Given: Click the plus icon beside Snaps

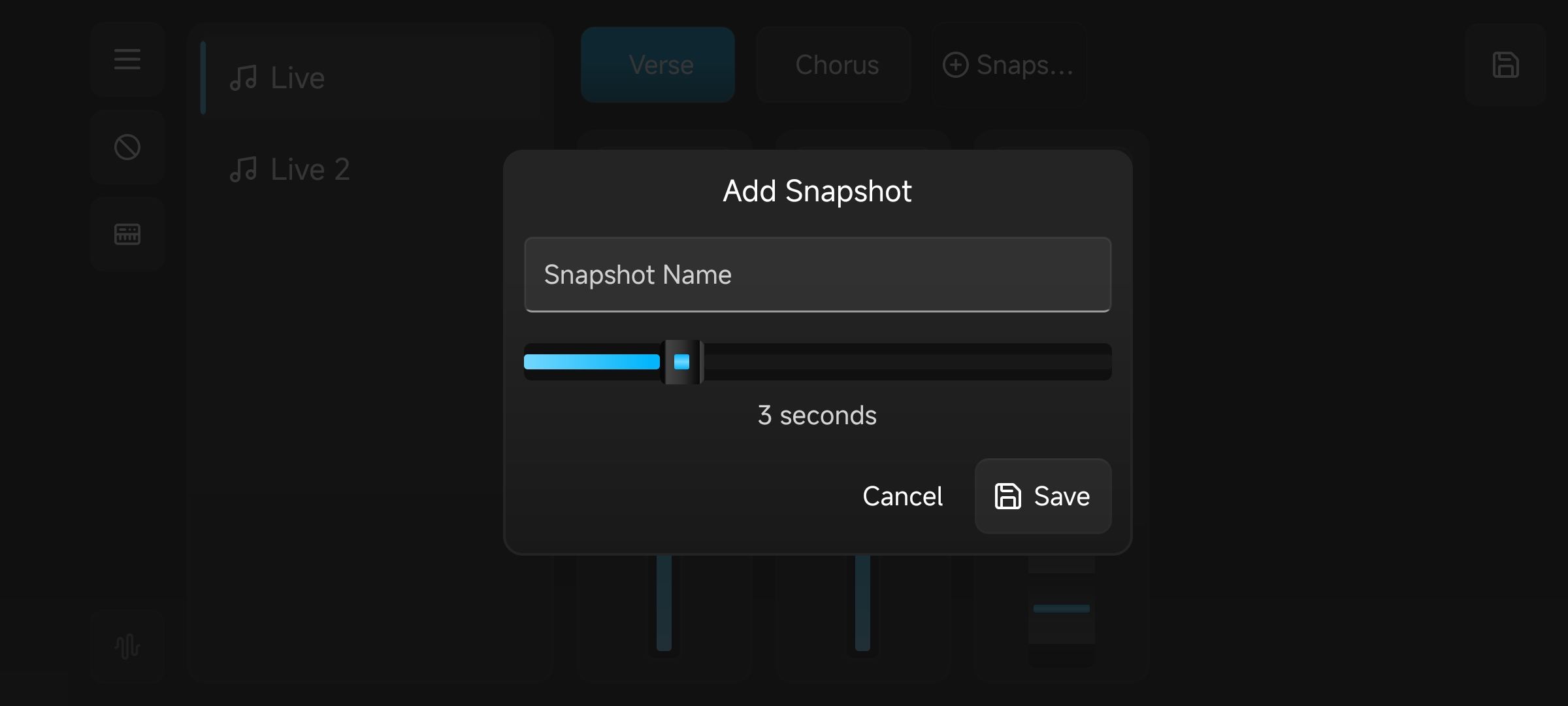Looking at the screenshot, I should point(955,65).
